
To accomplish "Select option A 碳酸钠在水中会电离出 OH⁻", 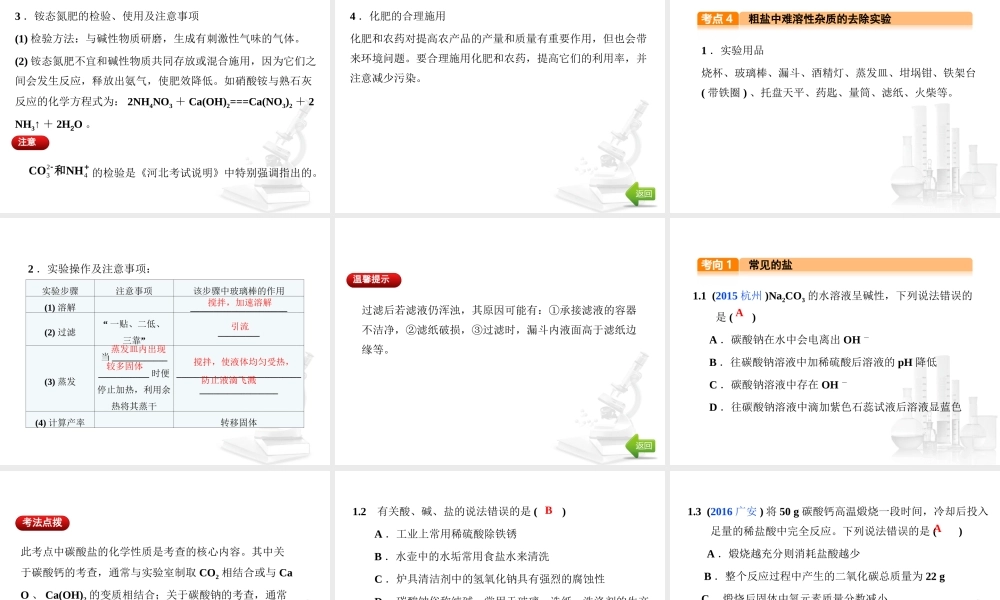I will click(789, 340).
